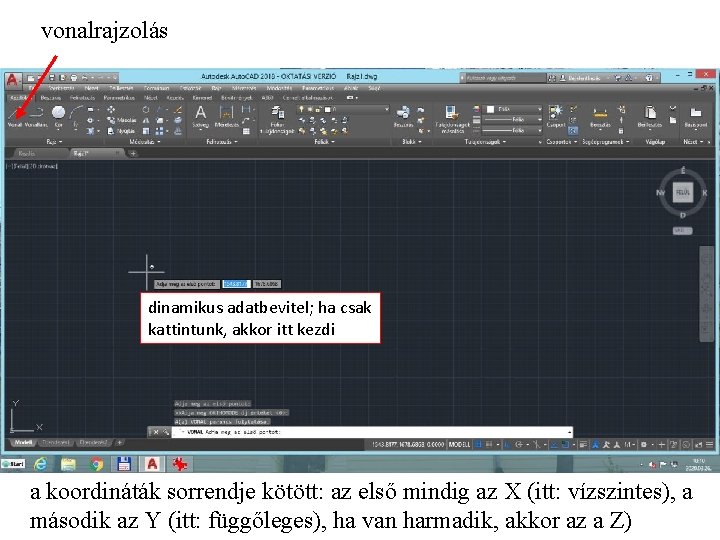Viewport: 720px width, 540px height.
Task: Click the print icon in quick access toolbar
Action: tap(73, 78)
